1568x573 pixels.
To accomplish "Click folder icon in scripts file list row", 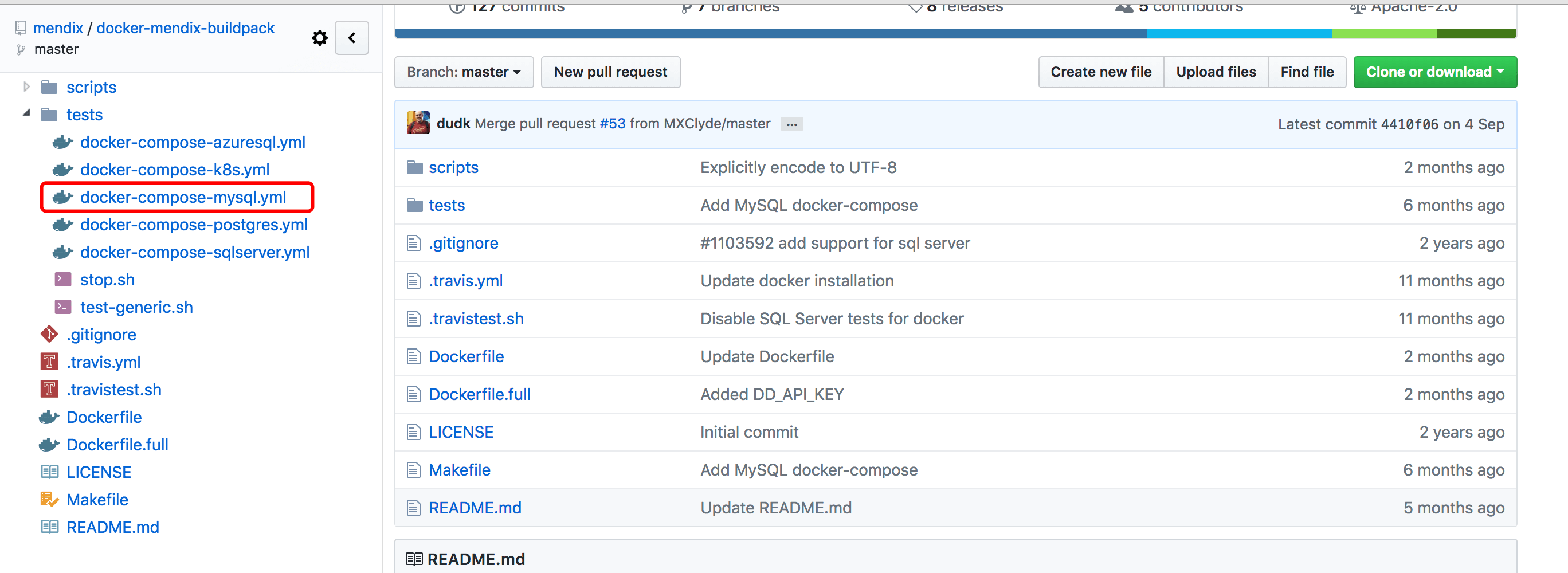I will (414, 167).
